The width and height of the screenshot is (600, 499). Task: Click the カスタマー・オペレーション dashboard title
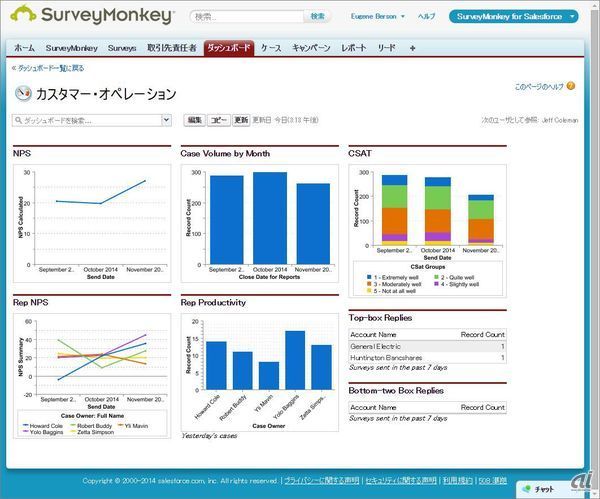point(106,94)
